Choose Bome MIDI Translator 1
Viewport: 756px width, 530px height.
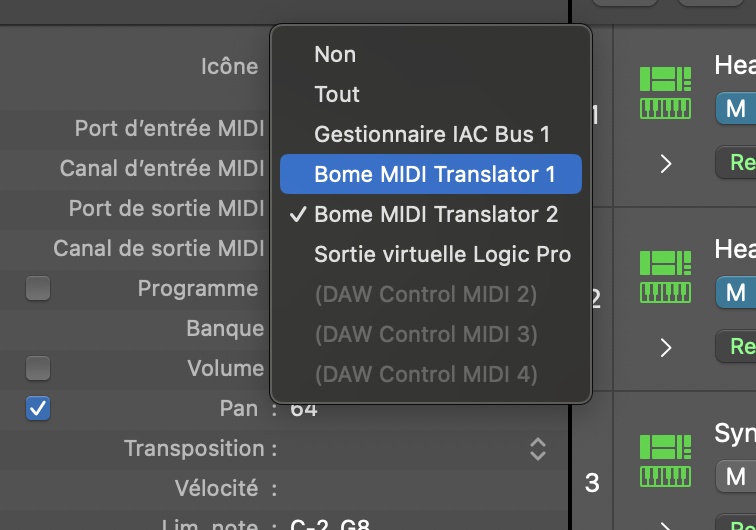pyautogui.click(x=434, y=174)
